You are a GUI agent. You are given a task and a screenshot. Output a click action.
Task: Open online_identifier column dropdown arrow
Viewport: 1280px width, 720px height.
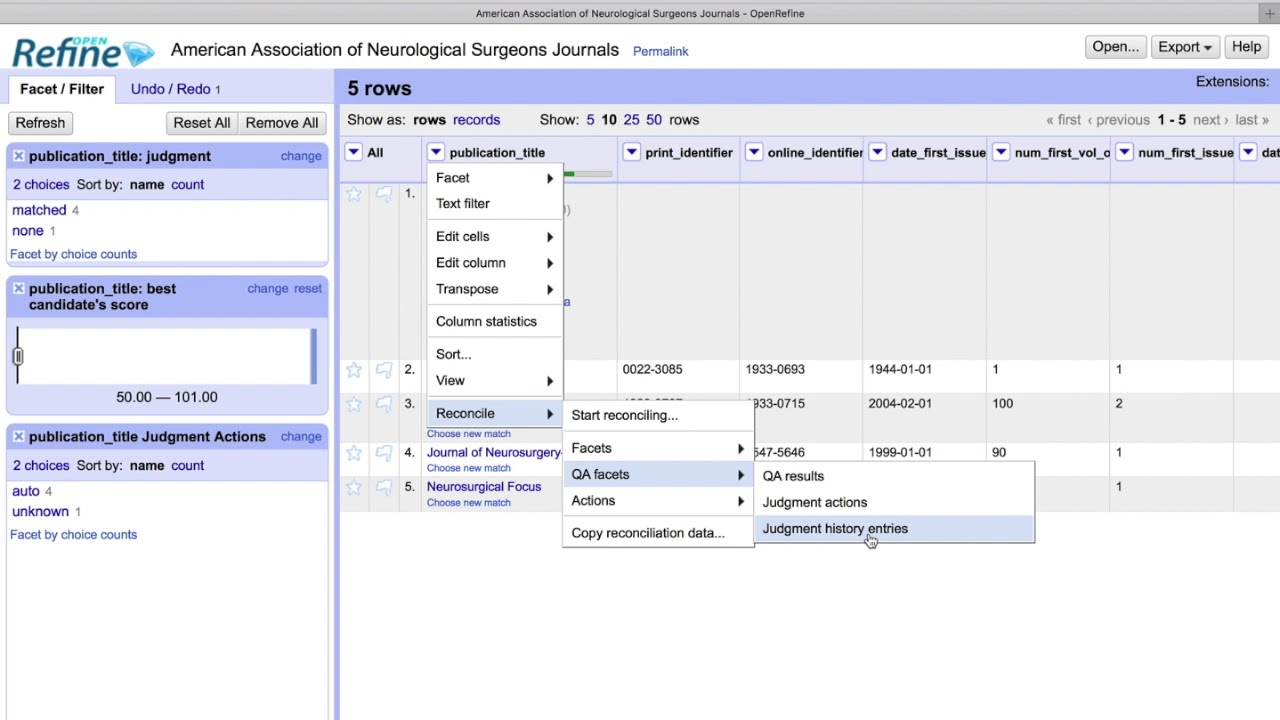[754, 153]
